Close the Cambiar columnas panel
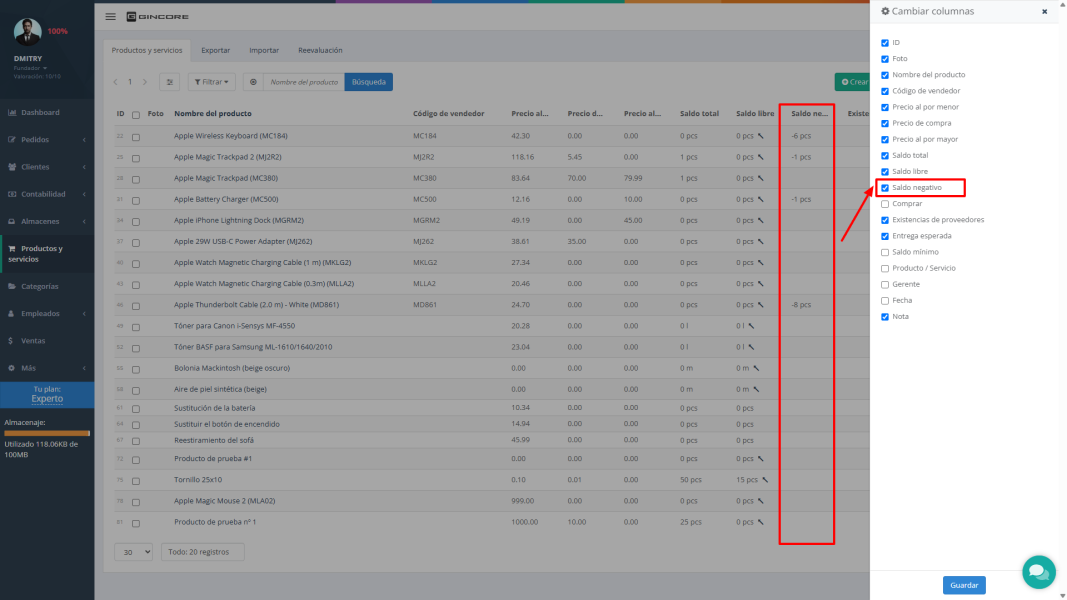The width and height of the screenshot is (1067, 600). (x=1045, y=12)
